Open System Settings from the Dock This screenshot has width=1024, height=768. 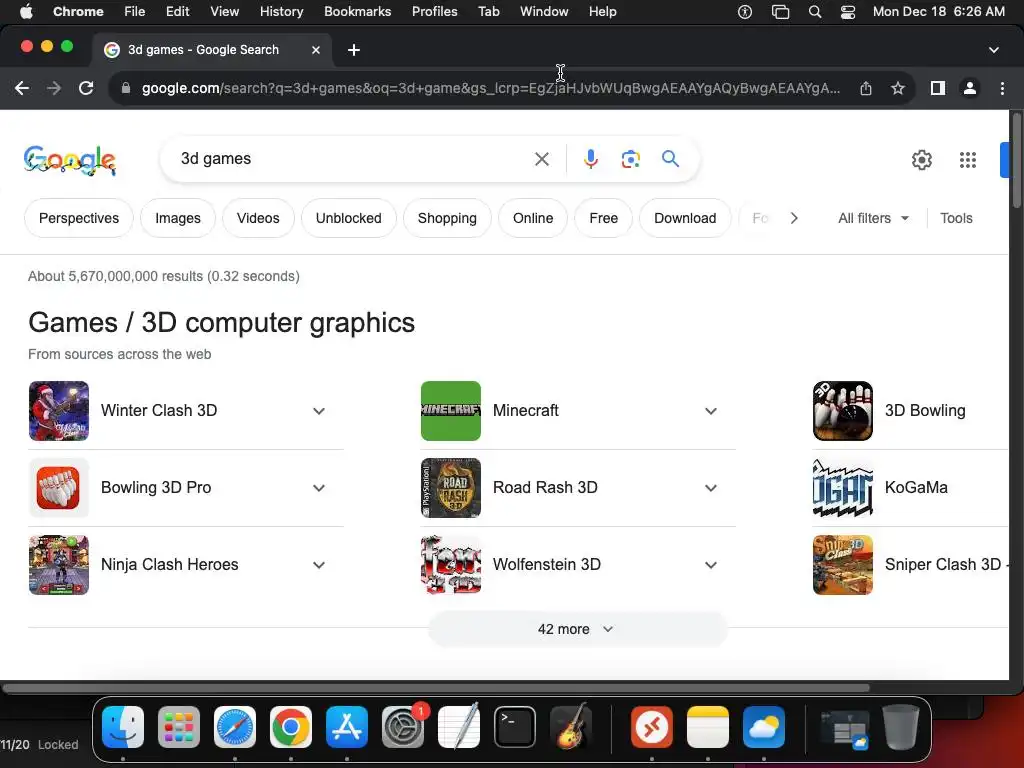403,727
